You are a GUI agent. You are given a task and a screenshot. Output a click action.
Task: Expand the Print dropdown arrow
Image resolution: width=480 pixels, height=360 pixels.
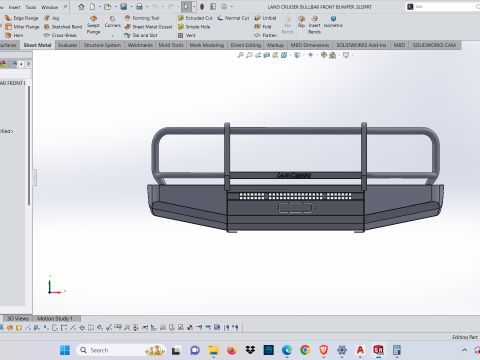147,7
